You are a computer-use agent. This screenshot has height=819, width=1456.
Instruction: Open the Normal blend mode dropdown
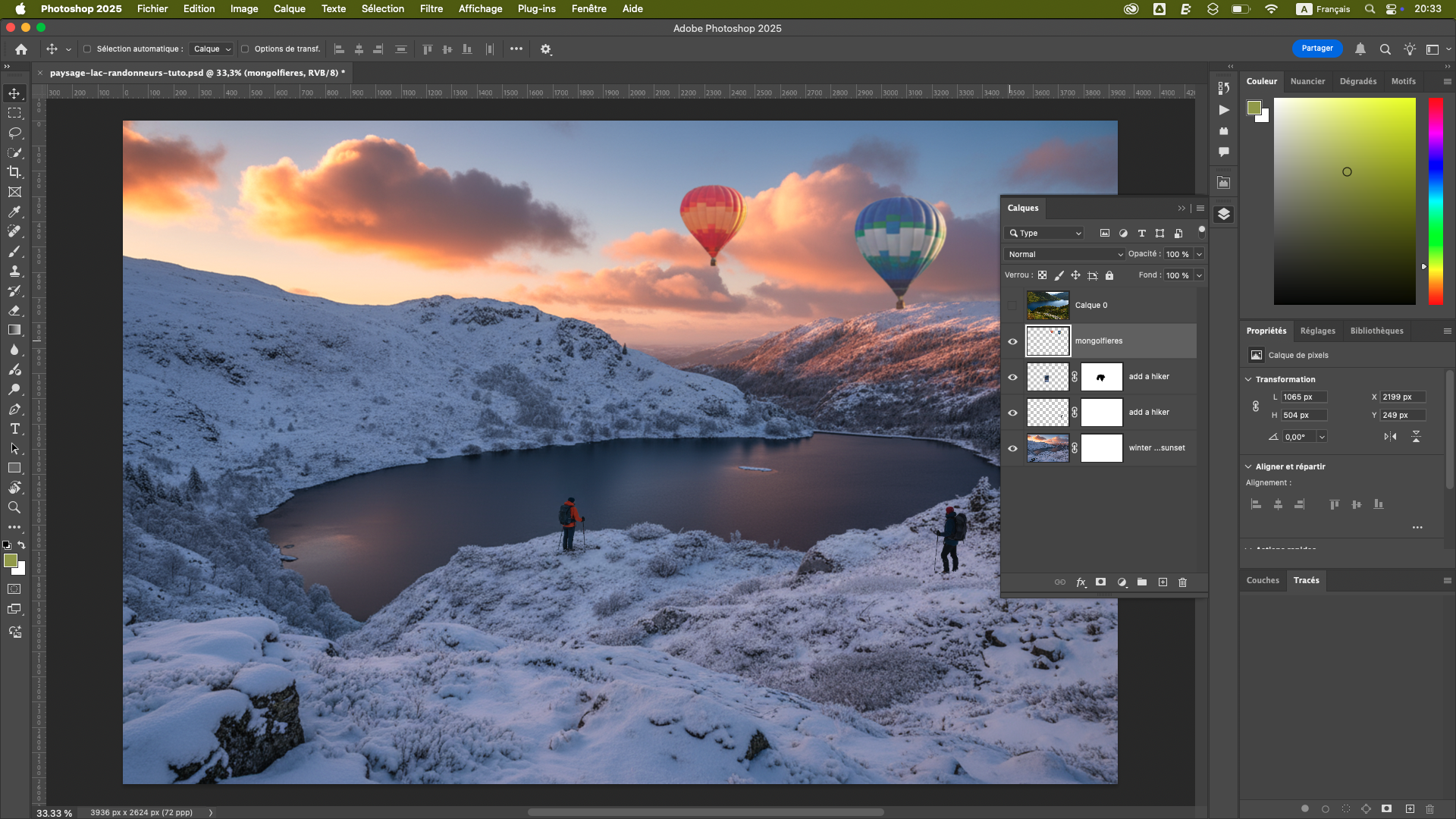point(1065,254)
